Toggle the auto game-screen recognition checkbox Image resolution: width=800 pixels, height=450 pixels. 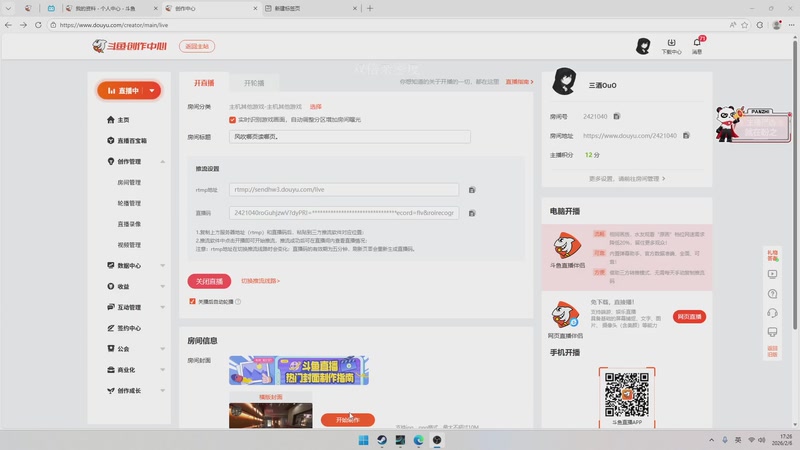click(x=232, y=119)
